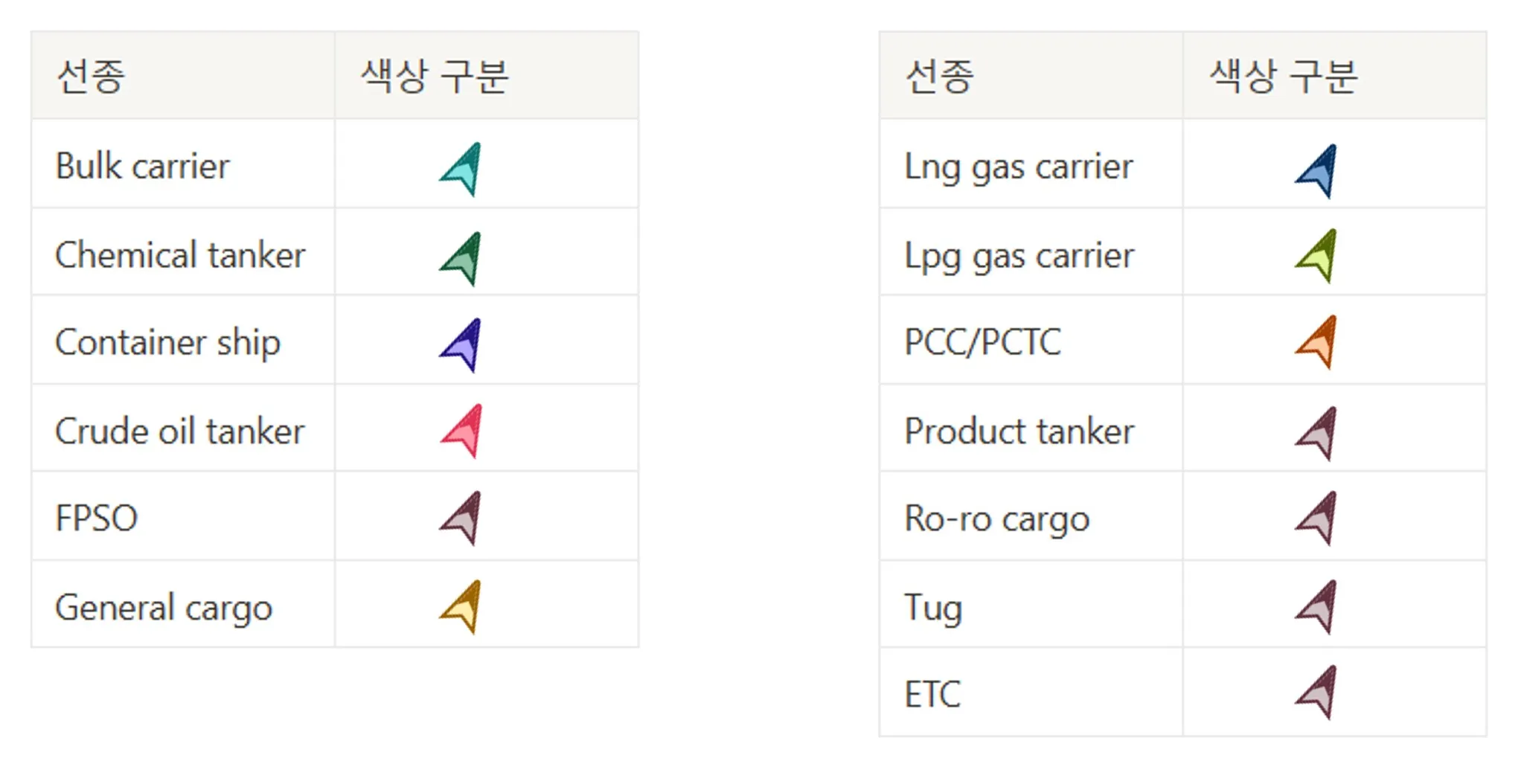
Task: Click the blue Lng gas carrier icon
Action: pos(1319,172)
